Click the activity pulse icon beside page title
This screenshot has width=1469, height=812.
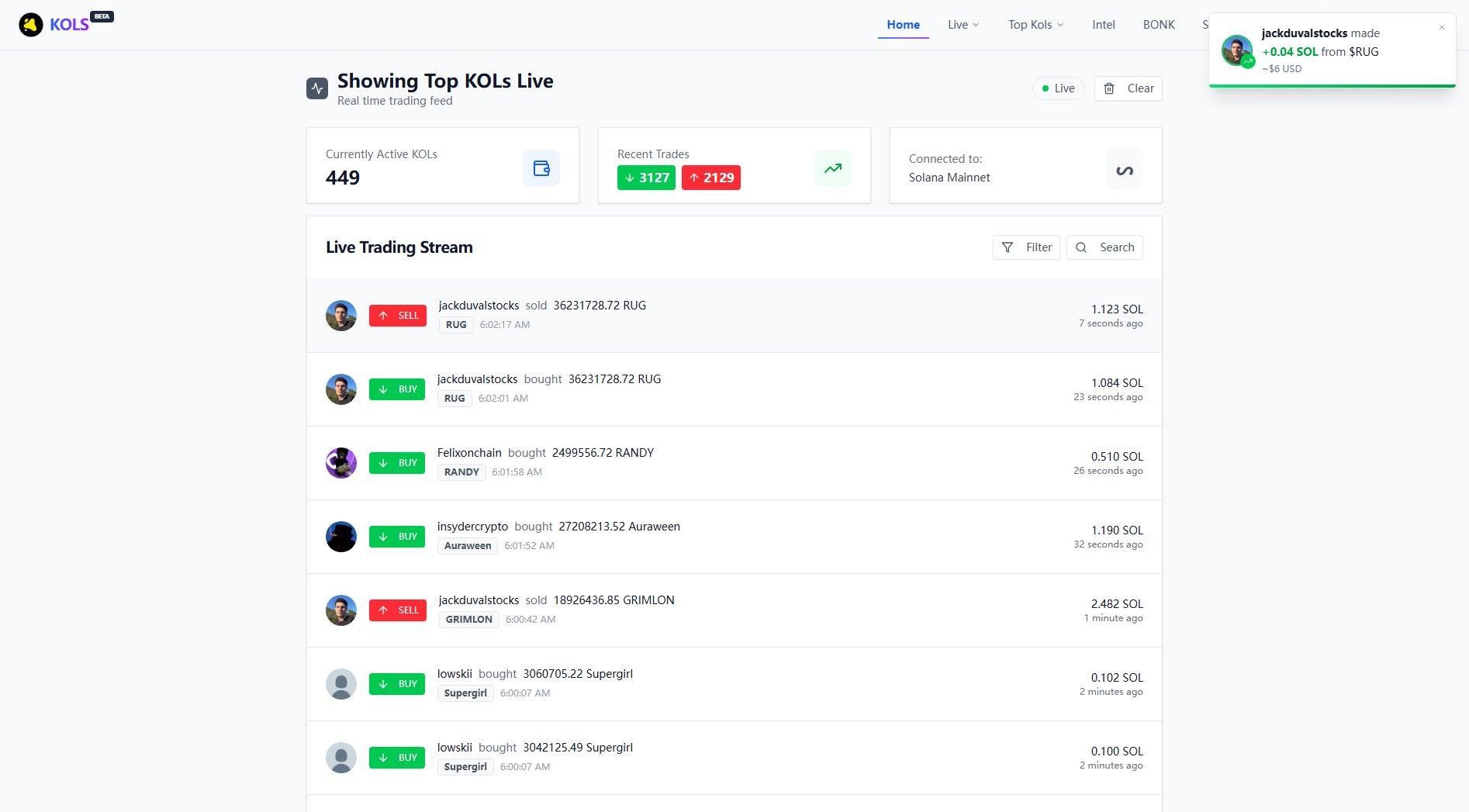click(x=317, y=88)
